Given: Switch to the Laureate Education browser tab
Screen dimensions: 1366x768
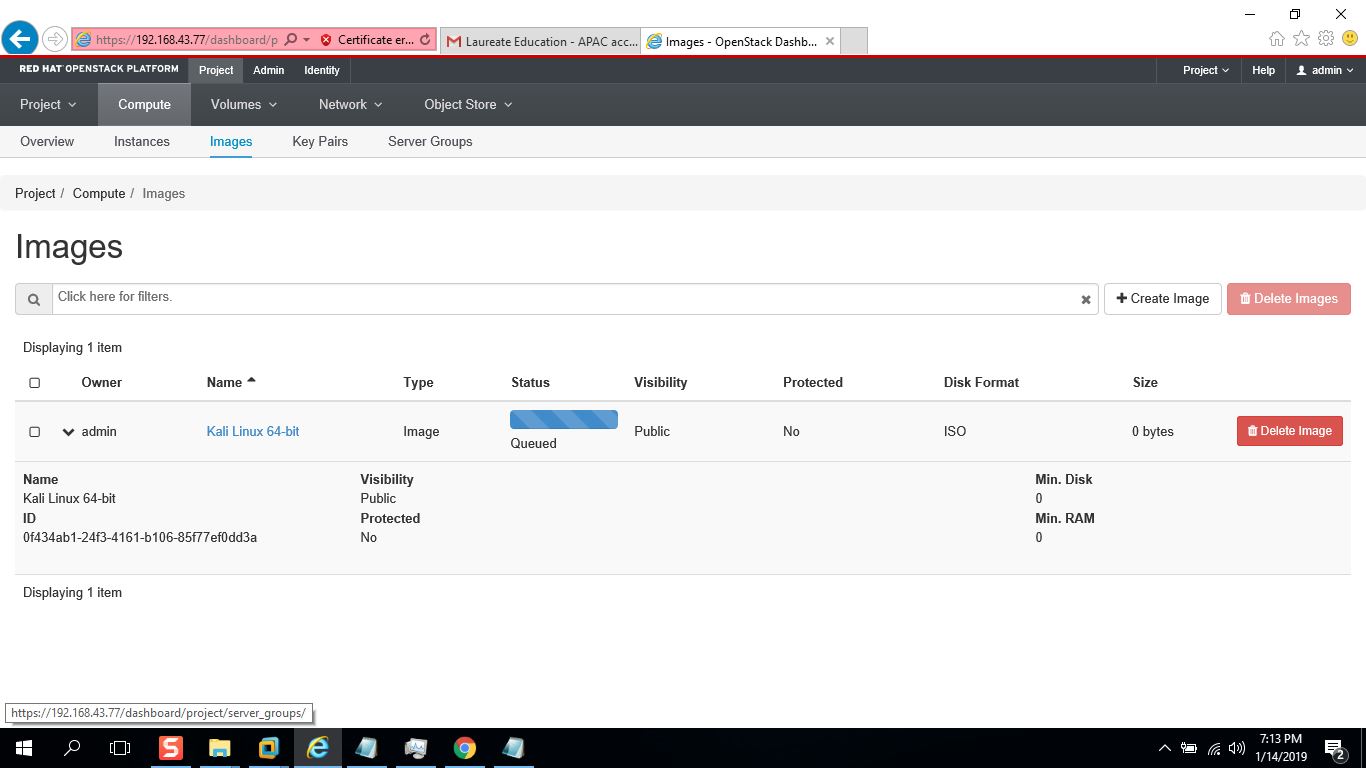Looking at the screenshot, I should tap(540, 41).
